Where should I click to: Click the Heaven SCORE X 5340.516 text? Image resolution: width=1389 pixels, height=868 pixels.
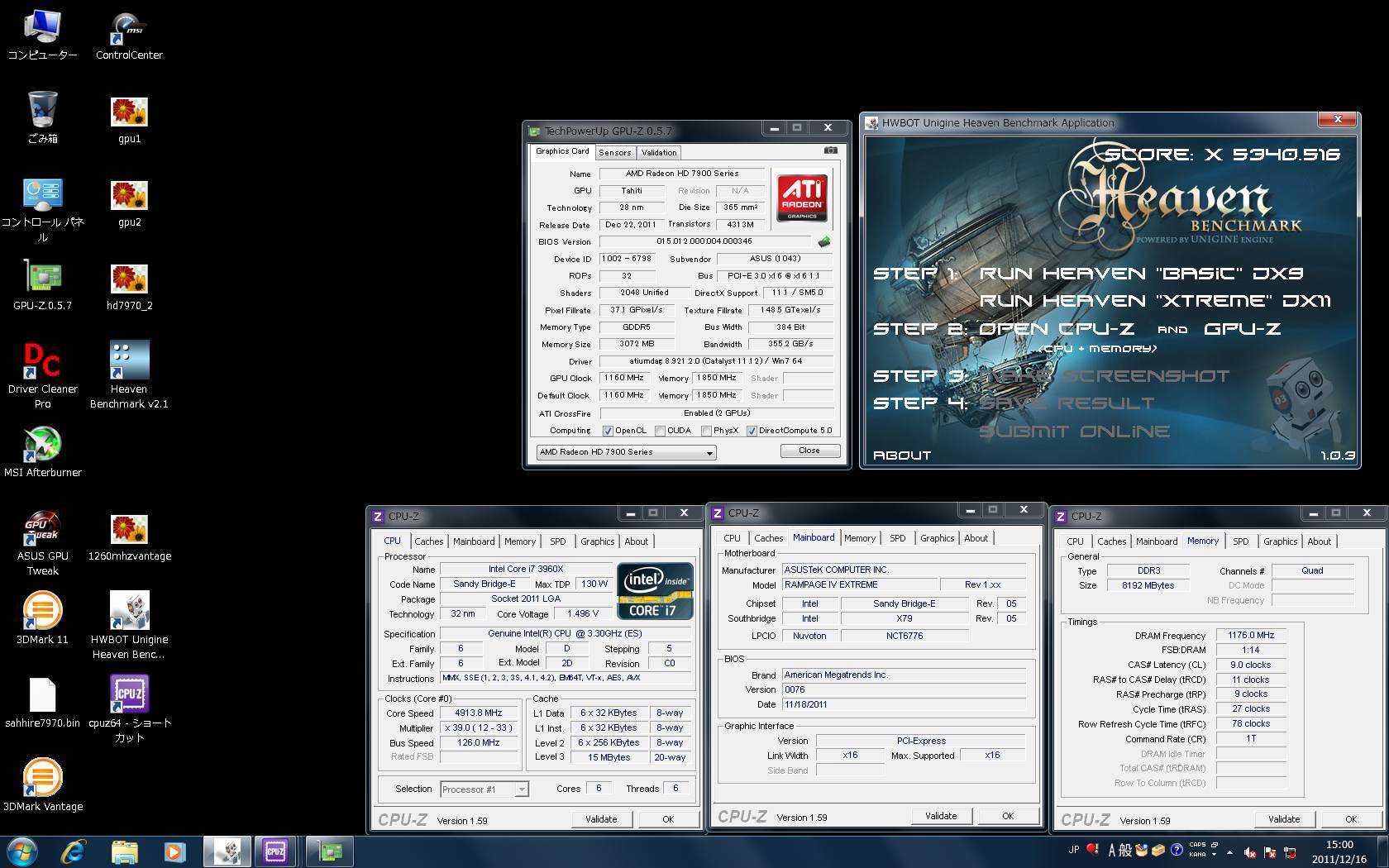pyautogui.click(x=1222, y=154)
